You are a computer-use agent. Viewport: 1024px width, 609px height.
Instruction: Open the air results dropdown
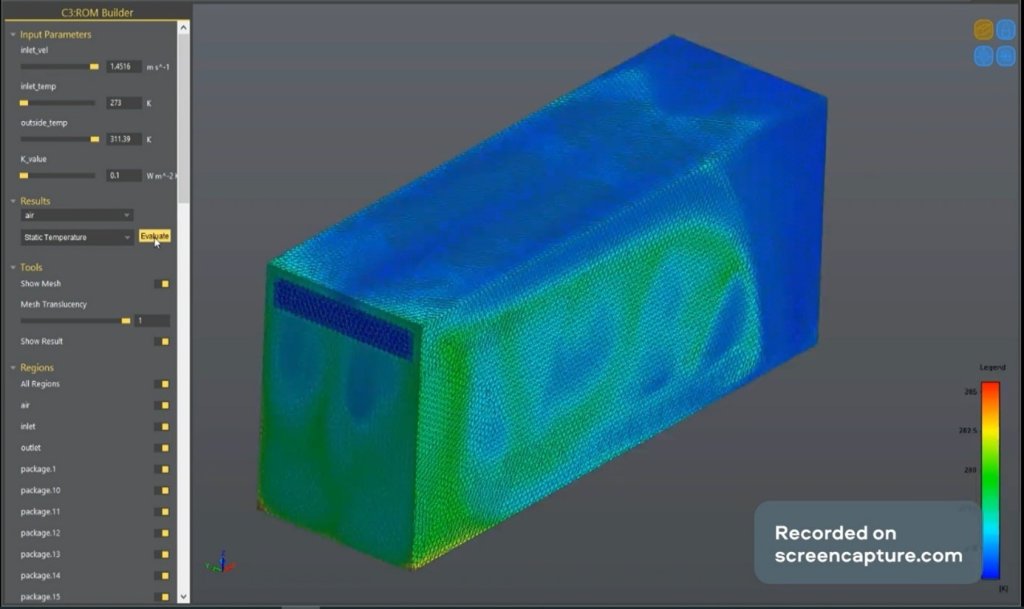click(77, 215)
